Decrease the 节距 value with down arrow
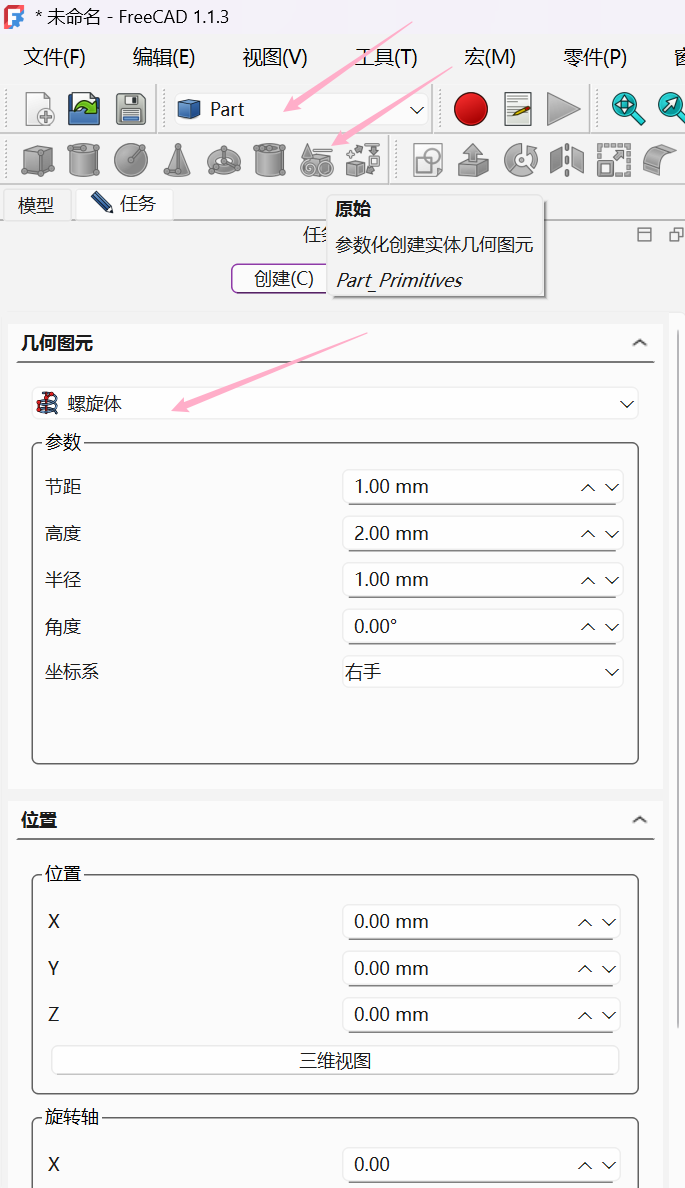 [x=612, y=487]
